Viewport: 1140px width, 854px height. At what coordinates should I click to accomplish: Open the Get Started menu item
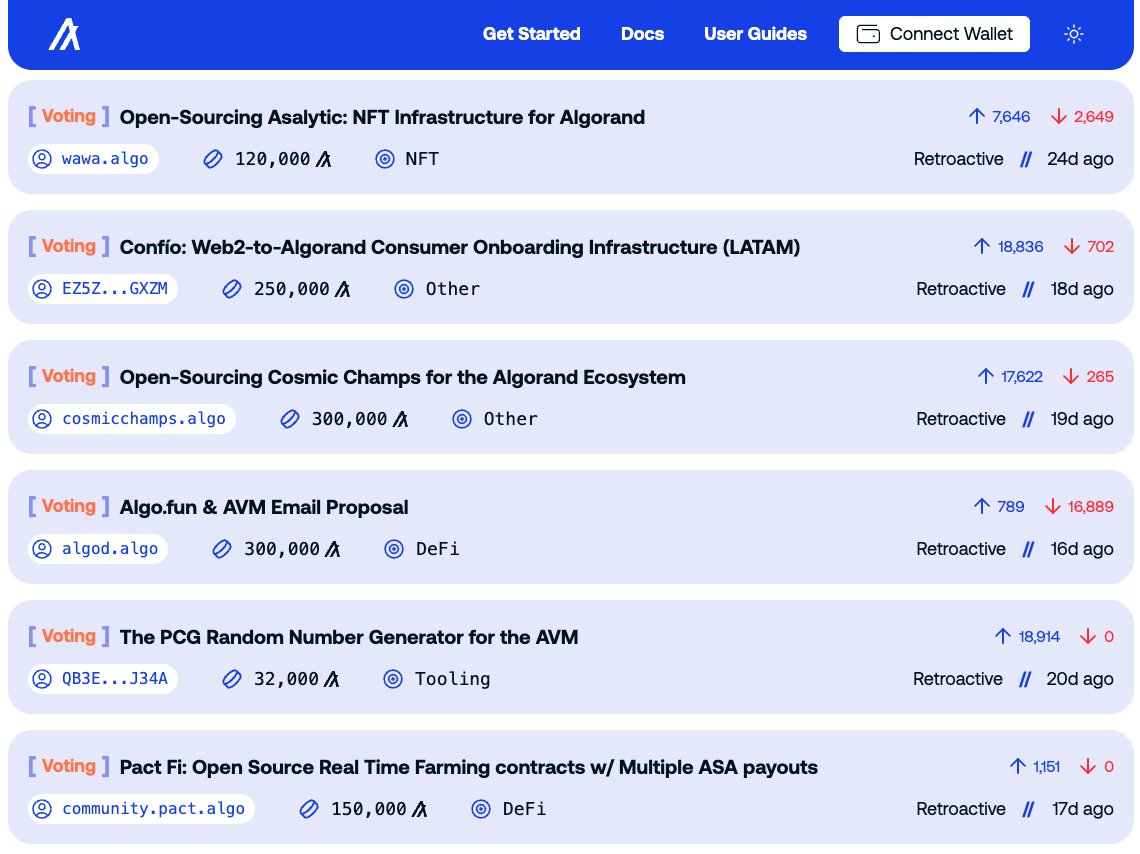[531, 34]
